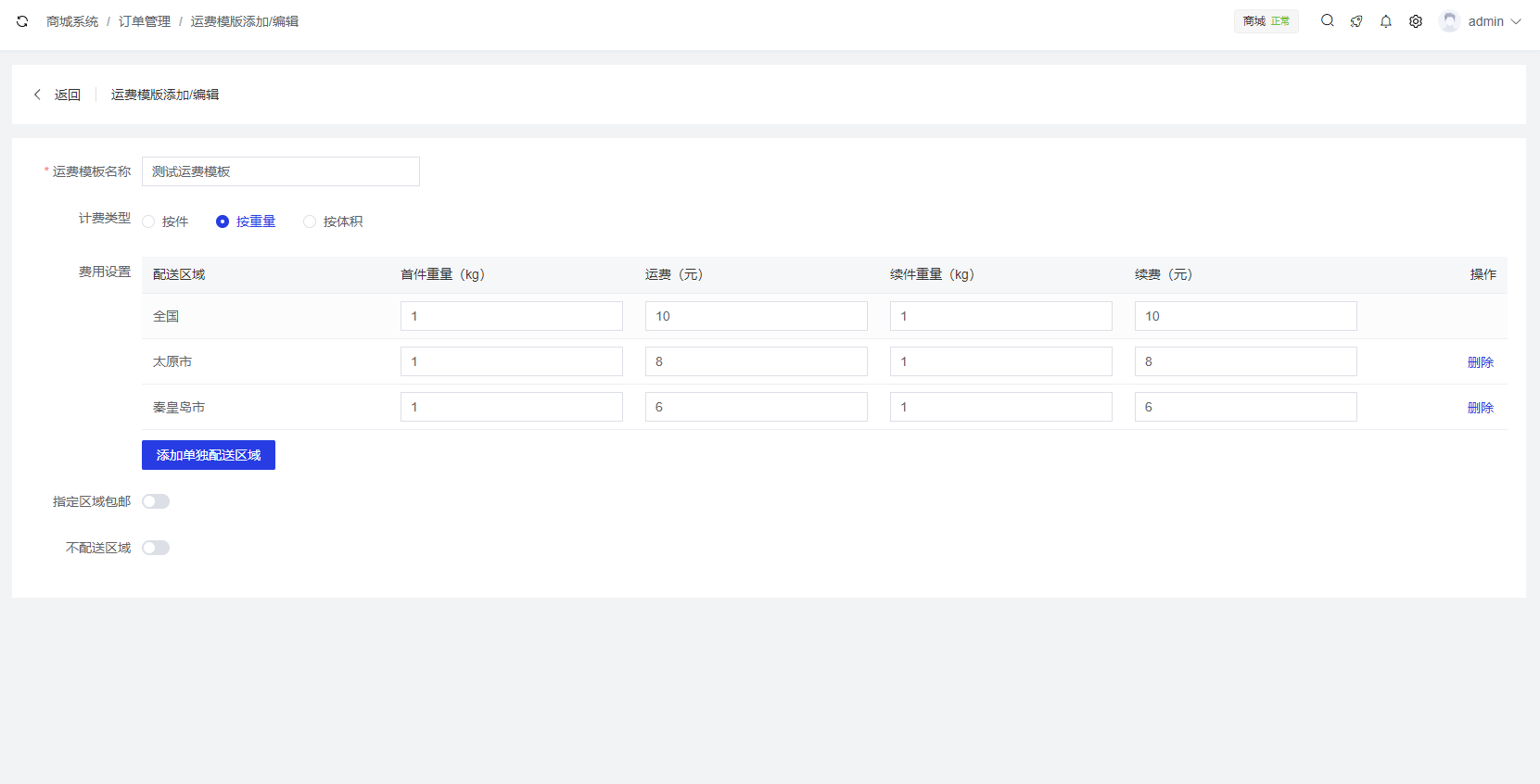
Task: Delete the 太原市 delivery row
Action: click(1480, 362)
